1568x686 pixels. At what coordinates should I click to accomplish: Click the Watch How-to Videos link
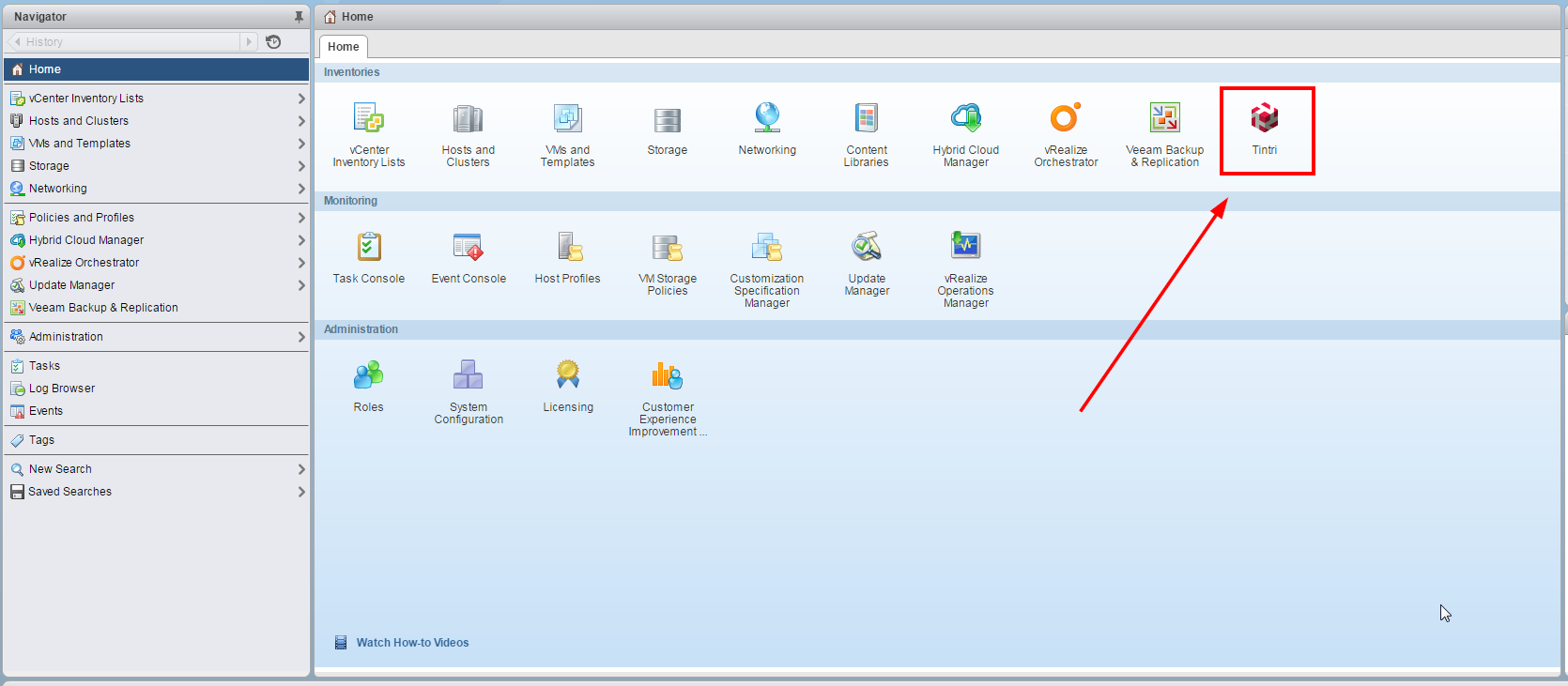412,643
